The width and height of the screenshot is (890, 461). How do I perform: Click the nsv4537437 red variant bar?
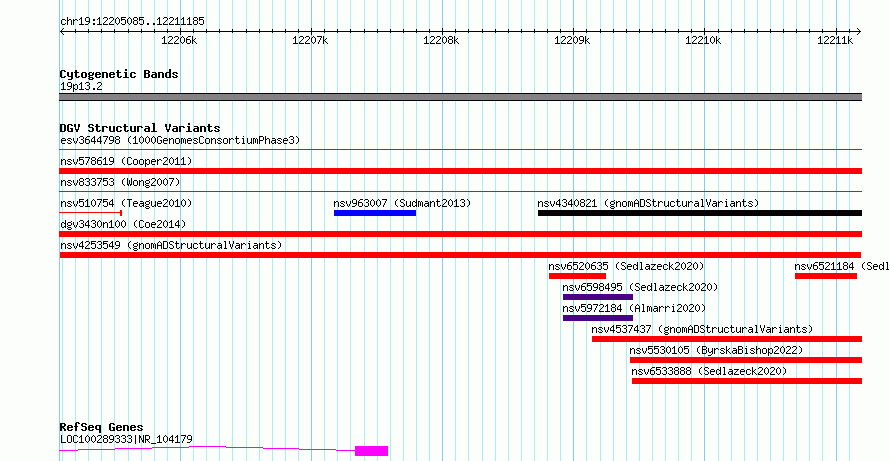click(x=727, y=339)
